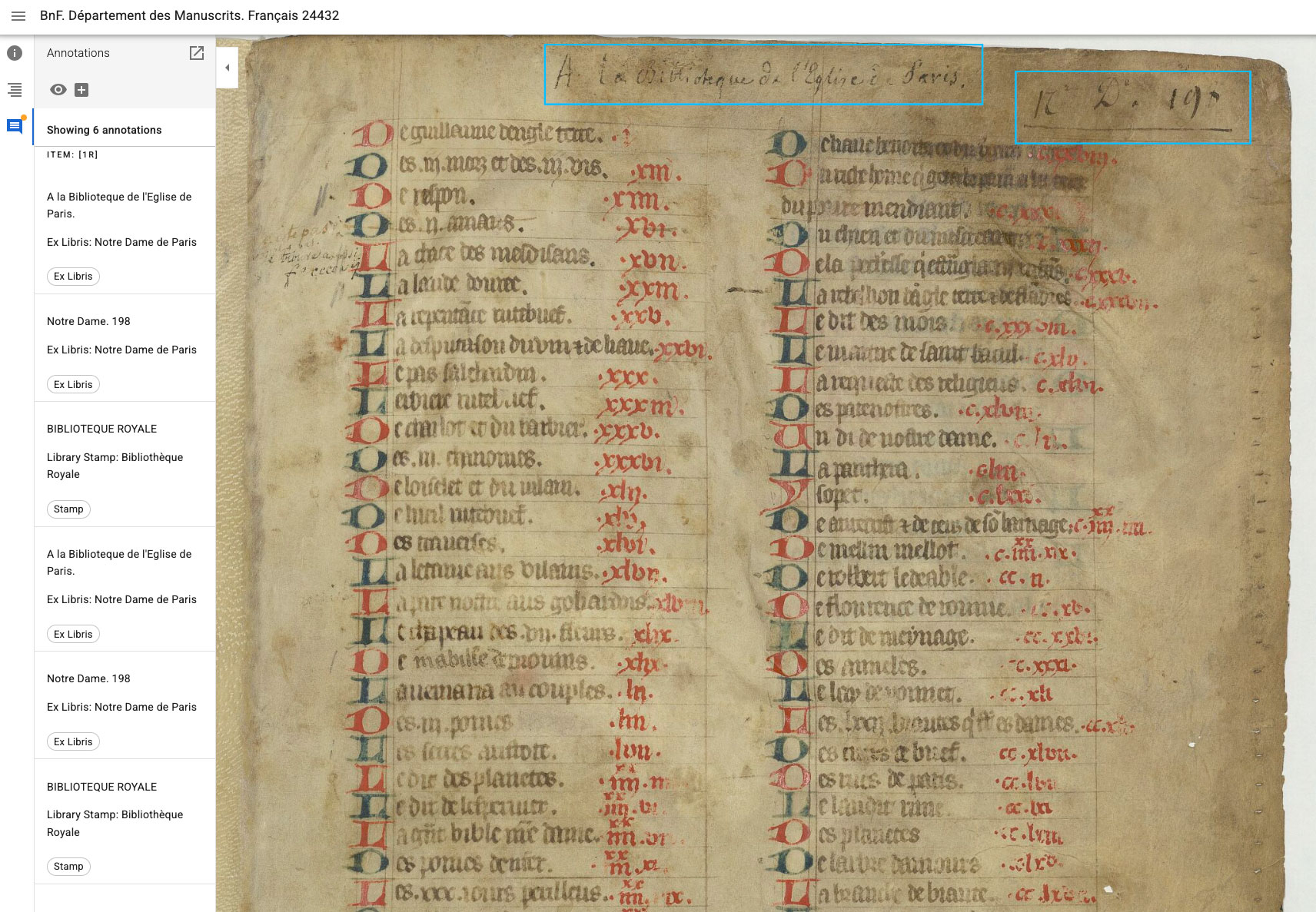Collapse the annotations side panel
1316x912 pixels.
click(x=227, y=68)
